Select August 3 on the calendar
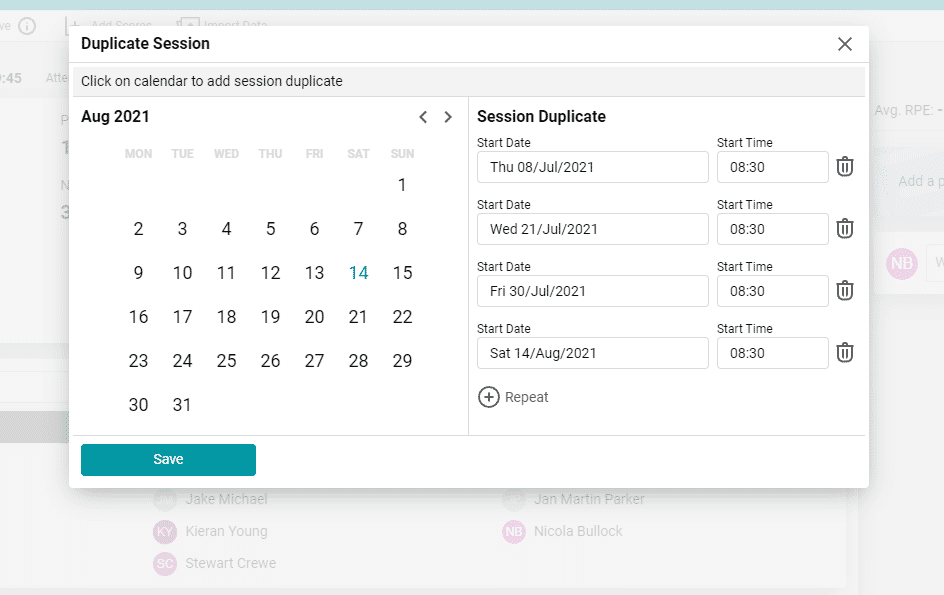The image size is (944, 595). click(x=182, y=229)
